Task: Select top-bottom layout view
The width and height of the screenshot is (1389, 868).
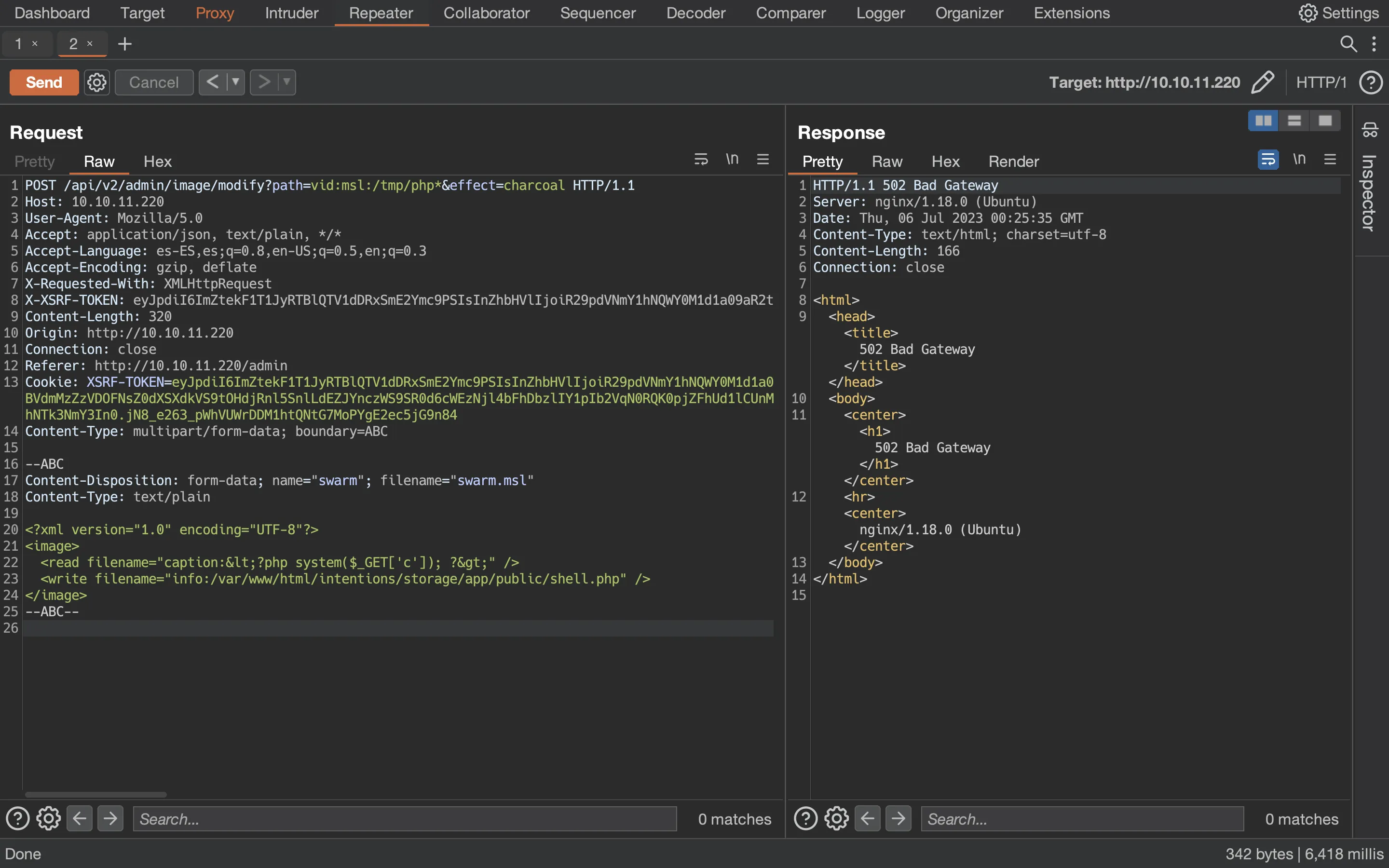Action: [1294, 121]
